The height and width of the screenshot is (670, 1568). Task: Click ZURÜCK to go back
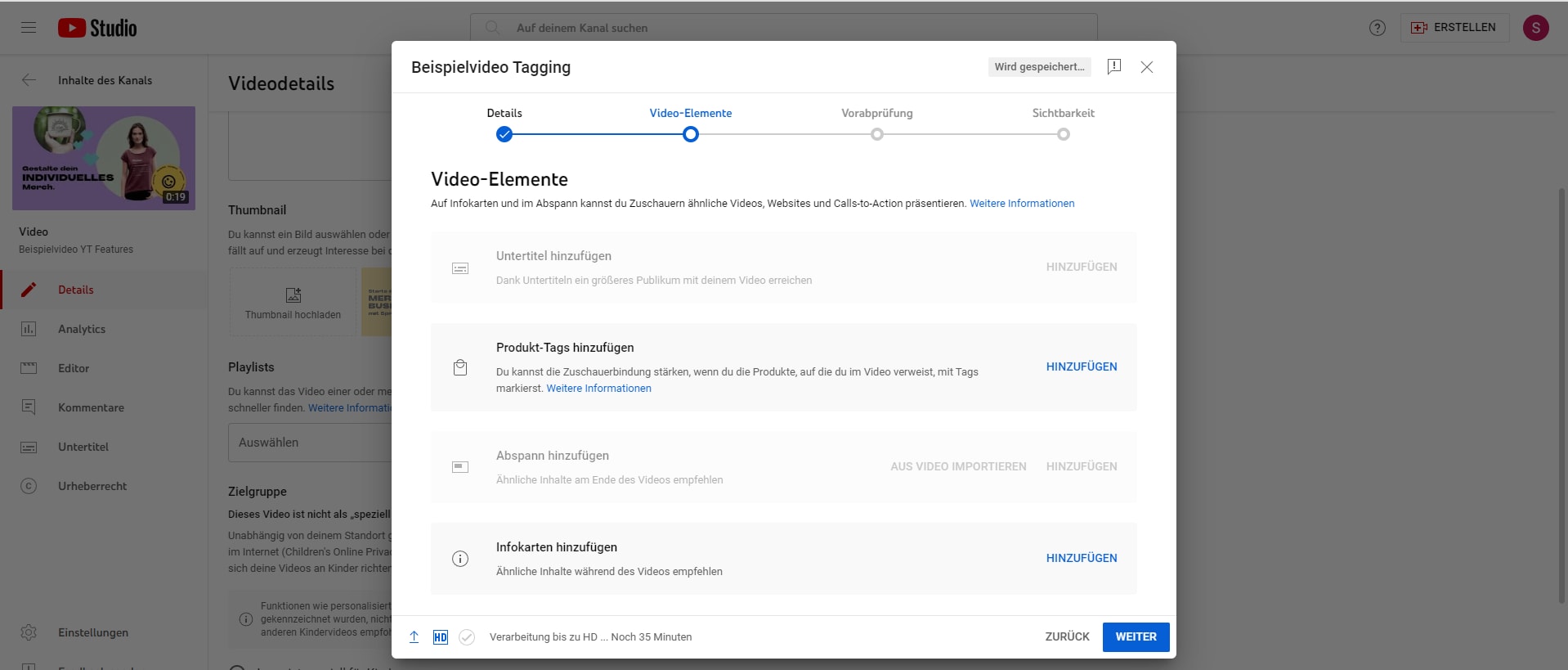pos(1067,636)
